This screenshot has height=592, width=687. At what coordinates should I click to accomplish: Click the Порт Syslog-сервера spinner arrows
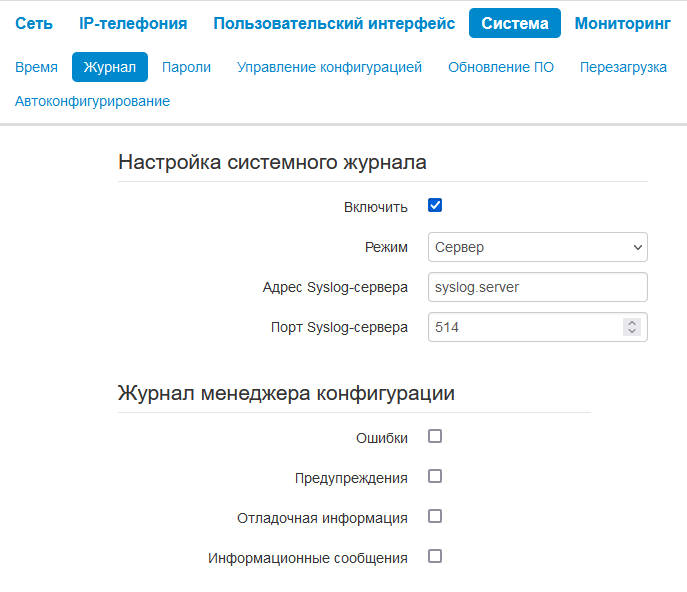coord(631,327)
